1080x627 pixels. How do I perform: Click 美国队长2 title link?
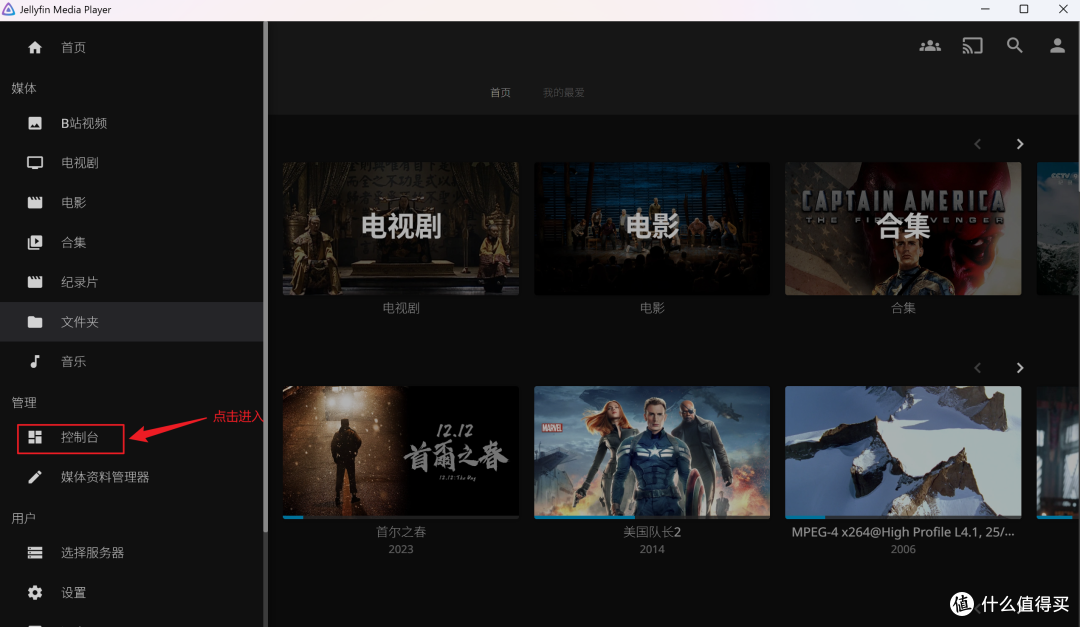[x=652, y=532]
